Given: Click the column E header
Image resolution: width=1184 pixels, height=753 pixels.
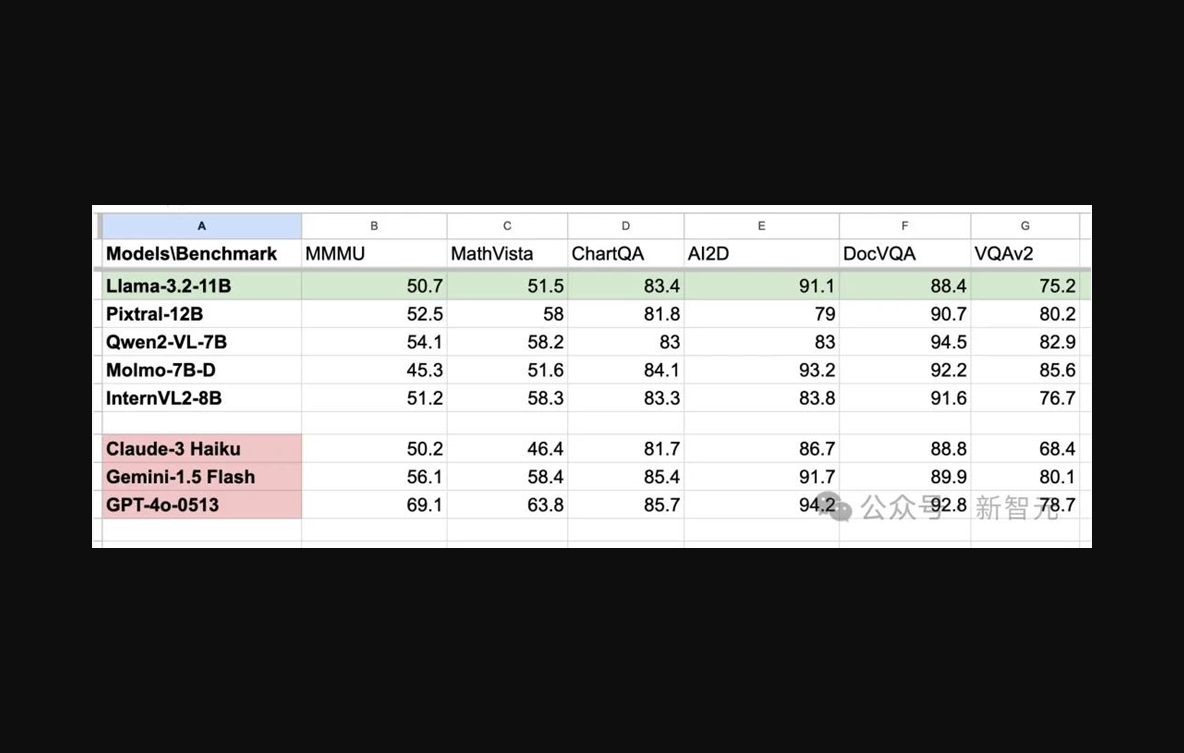Looking at the screenshot, I should (x=761, y=226).
